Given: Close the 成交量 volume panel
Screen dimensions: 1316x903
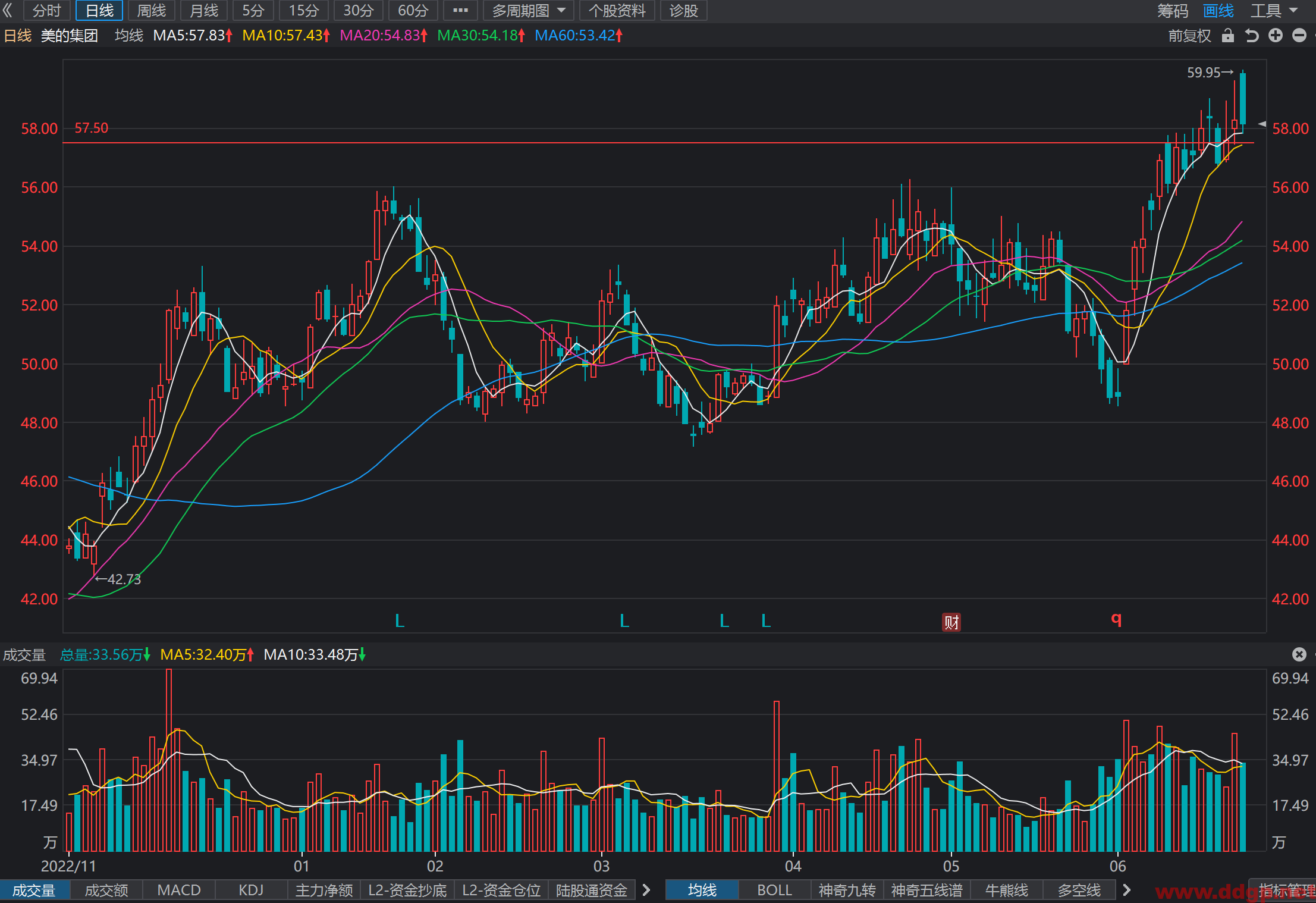Looking at the screenshot, I should coord(1299,654).
